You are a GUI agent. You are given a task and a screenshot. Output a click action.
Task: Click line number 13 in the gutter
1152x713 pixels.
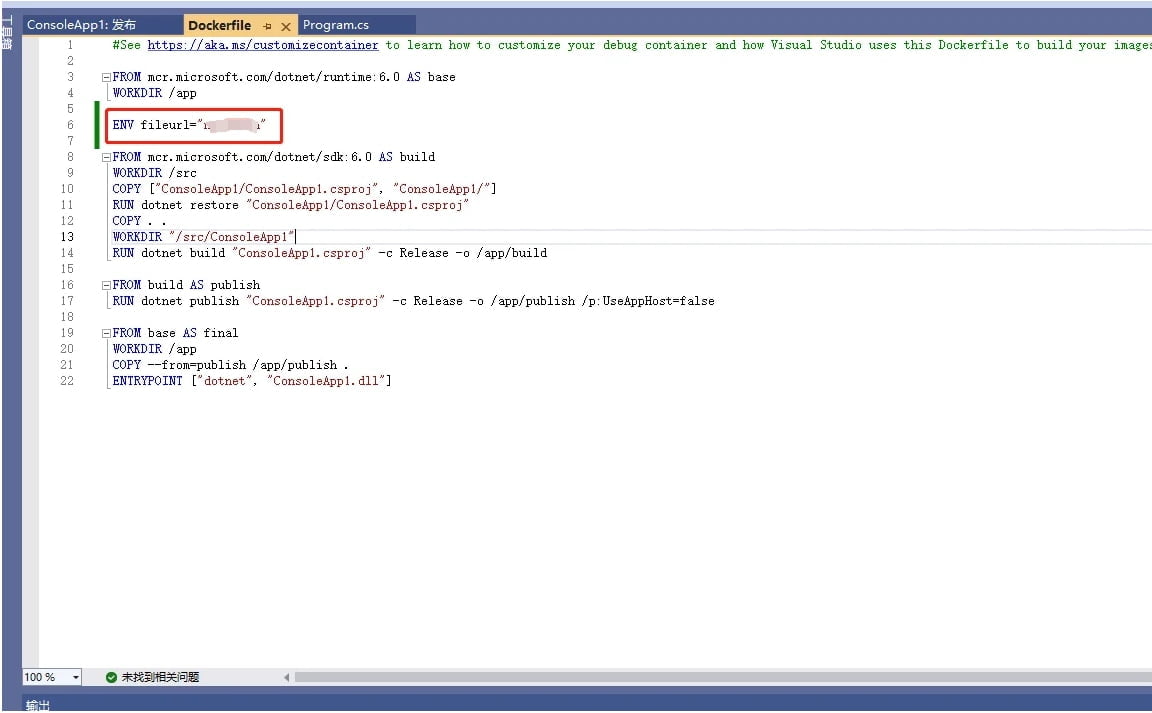pos(67,237)
